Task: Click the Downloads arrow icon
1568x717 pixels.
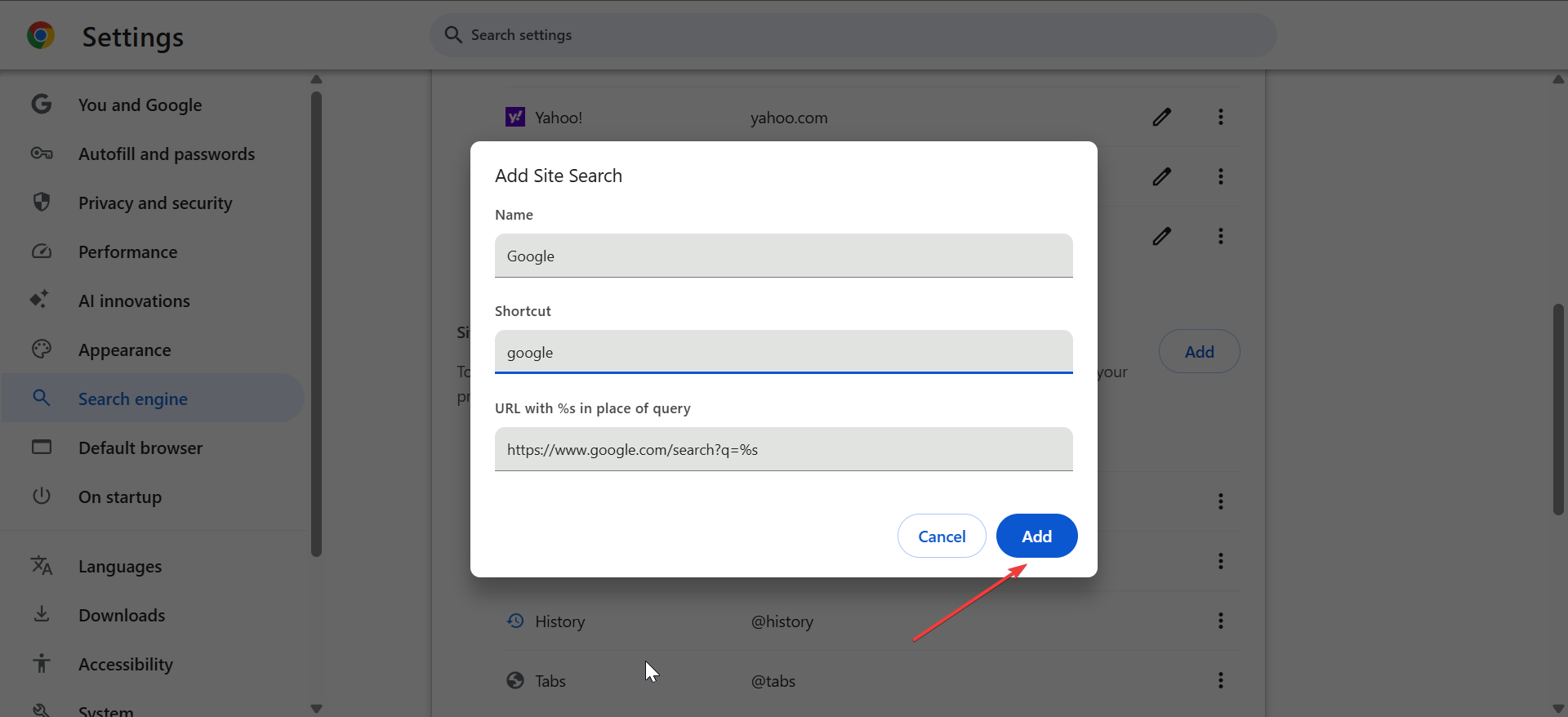Action: (42, 614)
